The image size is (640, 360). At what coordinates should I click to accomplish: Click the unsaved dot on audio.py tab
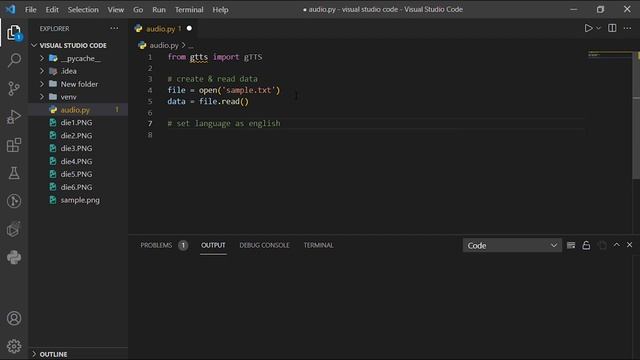(189, 28)
